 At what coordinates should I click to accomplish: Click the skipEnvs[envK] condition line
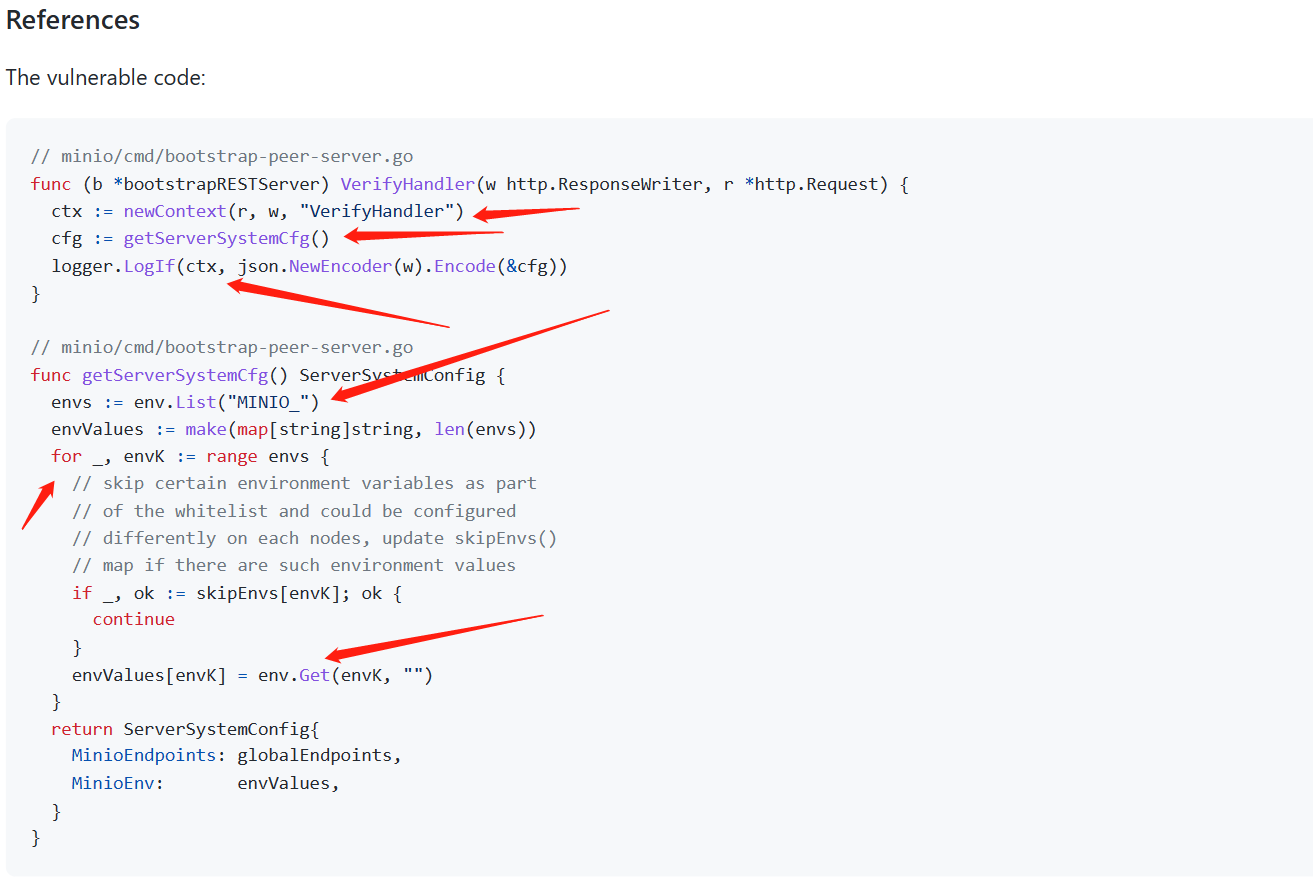237,593
